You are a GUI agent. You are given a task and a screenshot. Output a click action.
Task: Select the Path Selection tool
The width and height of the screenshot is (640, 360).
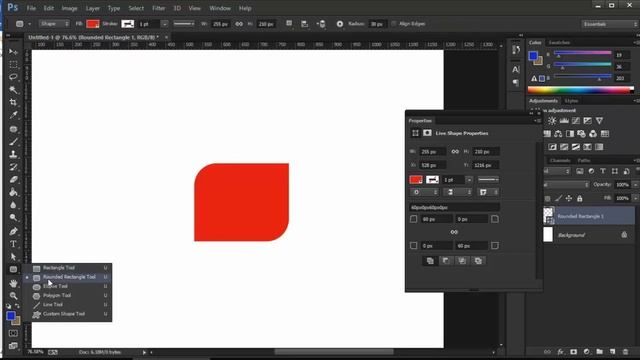(13, 257)
